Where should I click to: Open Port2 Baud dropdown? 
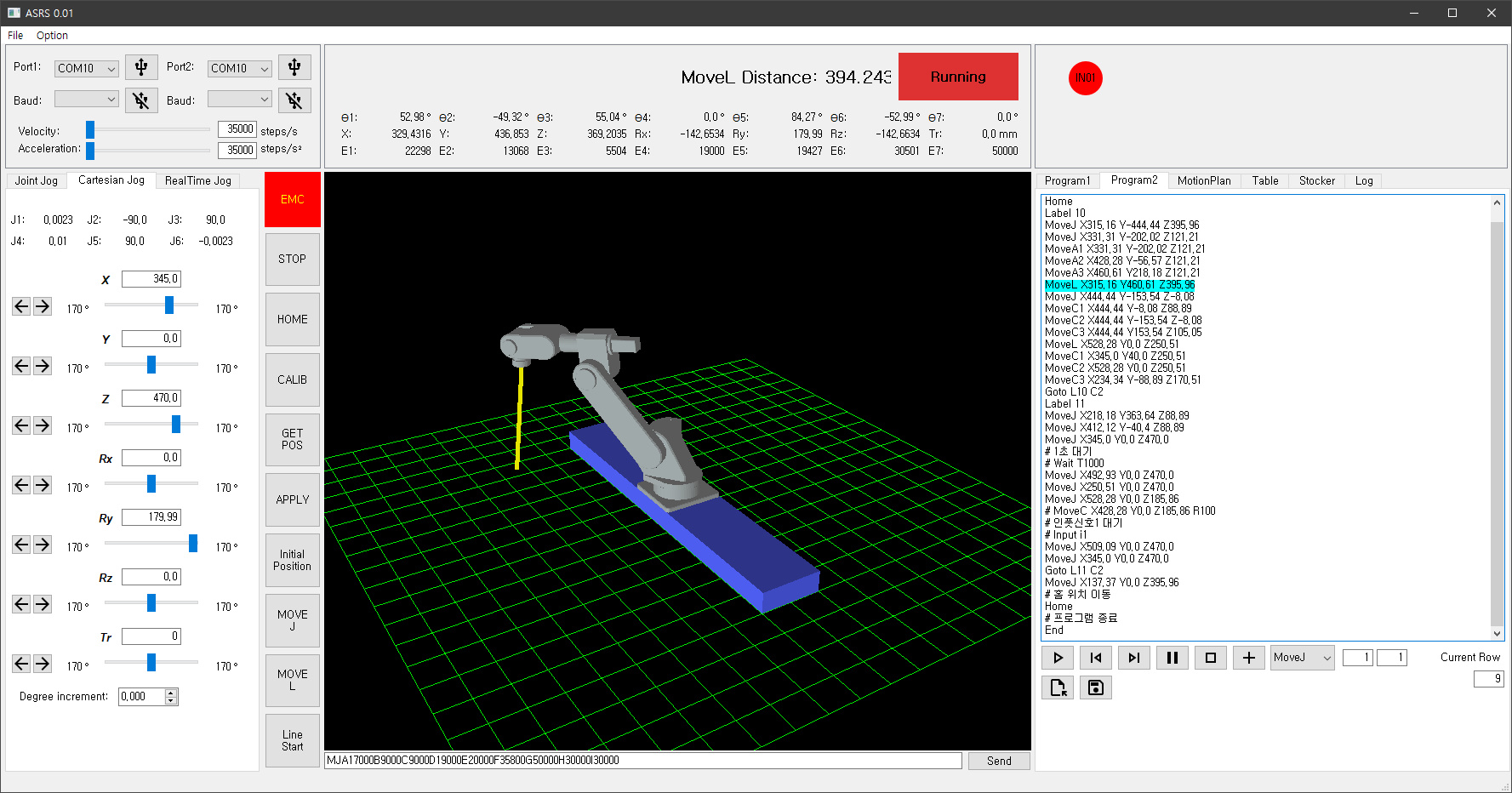tap(240, 100)
